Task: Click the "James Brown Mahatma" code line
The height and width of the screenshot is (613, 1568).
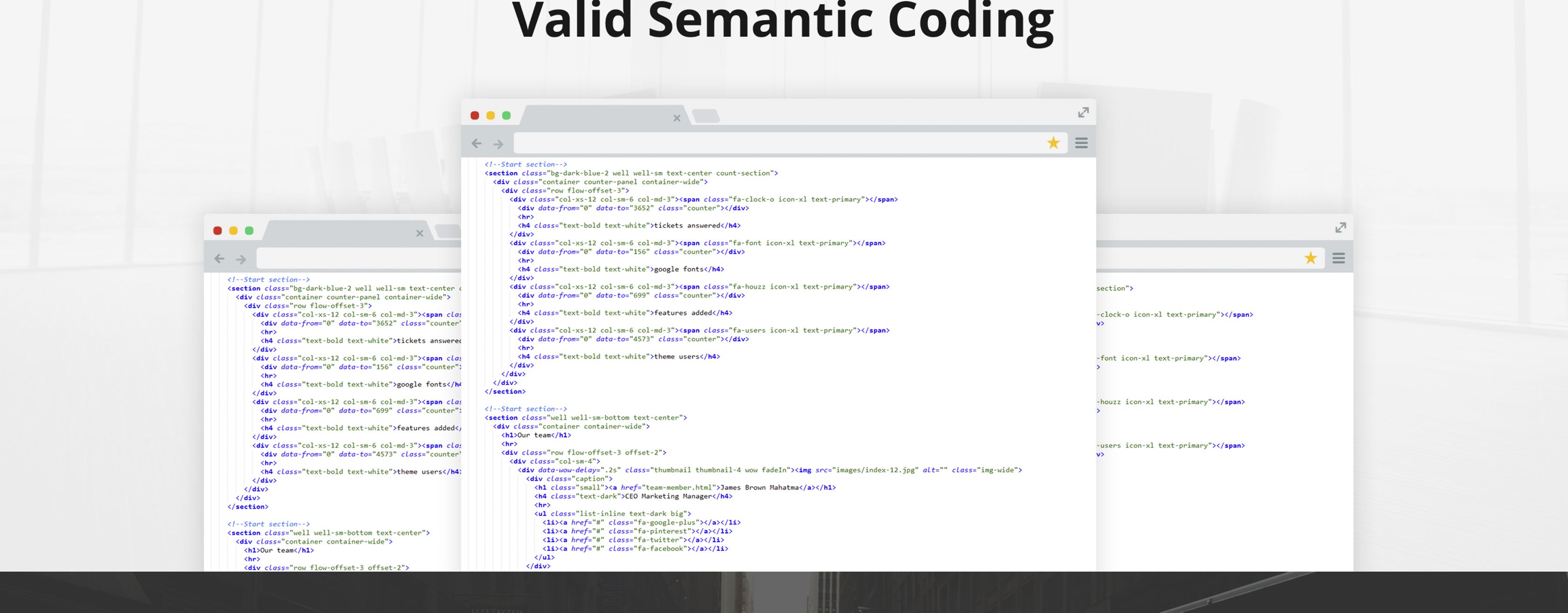Action: click(x=686, y=487)
